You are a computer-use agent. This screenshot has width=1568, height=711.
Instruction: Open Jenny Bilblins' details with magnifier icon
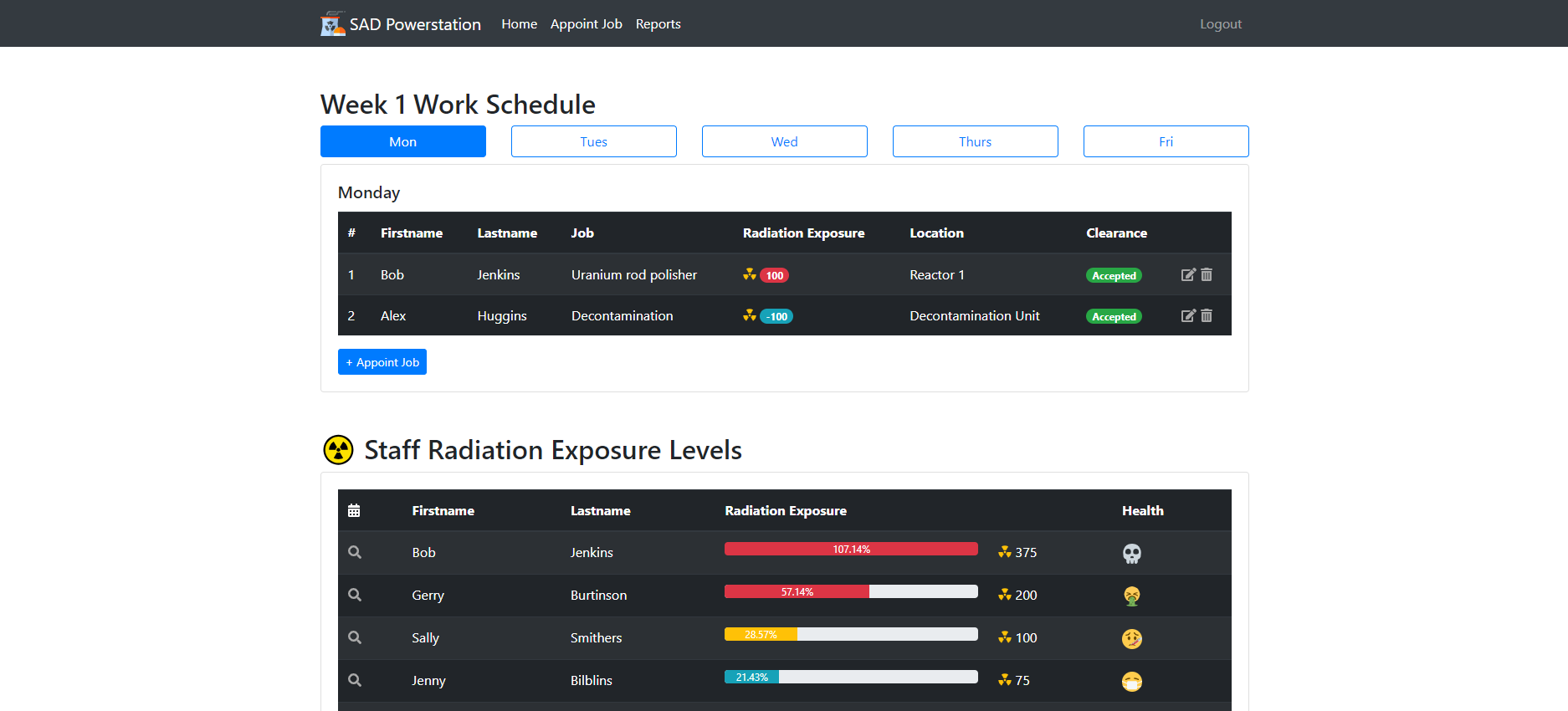(x=355, y=680)
